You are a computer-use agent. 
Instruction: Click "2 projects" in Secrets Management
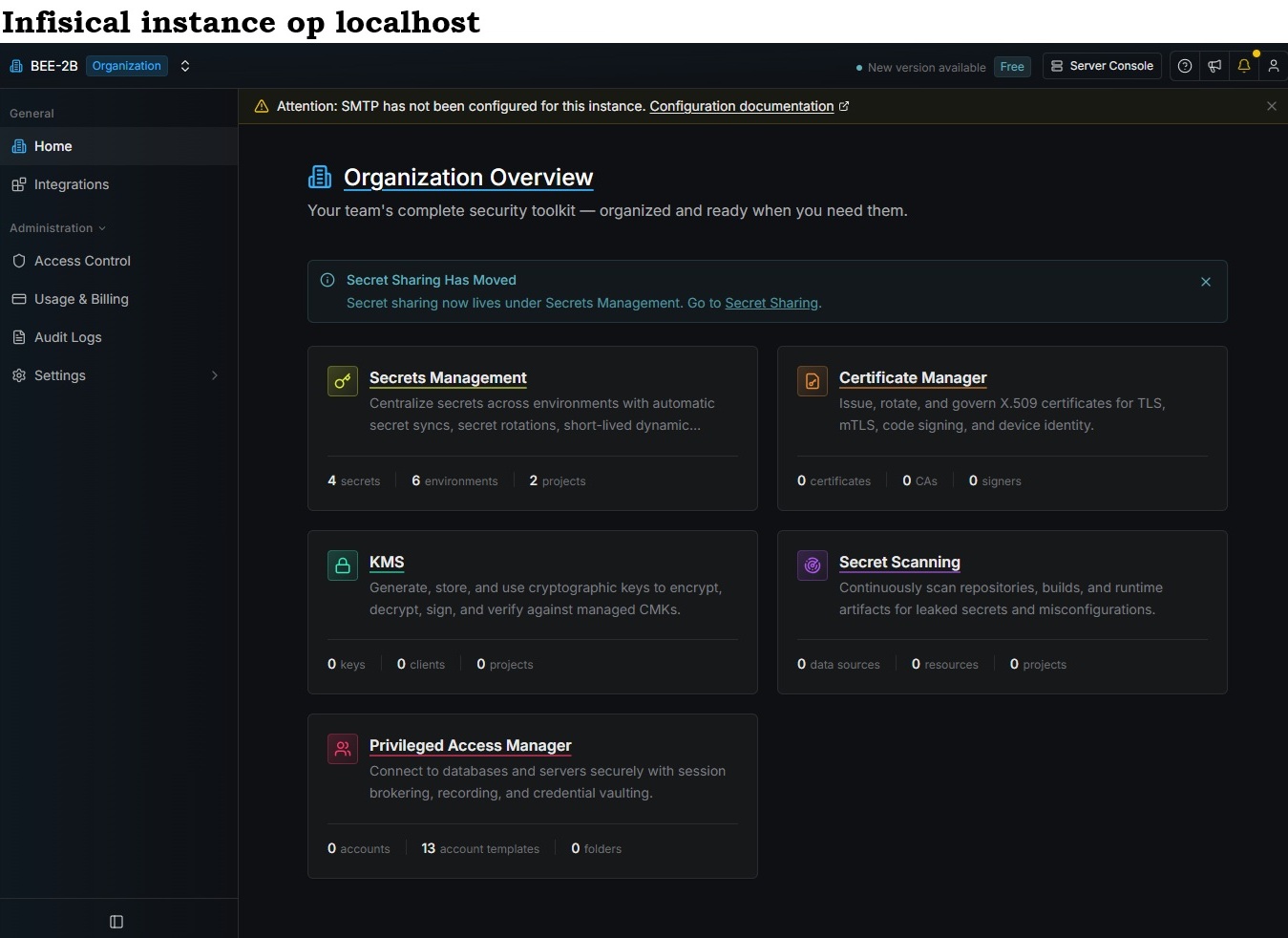558,480
